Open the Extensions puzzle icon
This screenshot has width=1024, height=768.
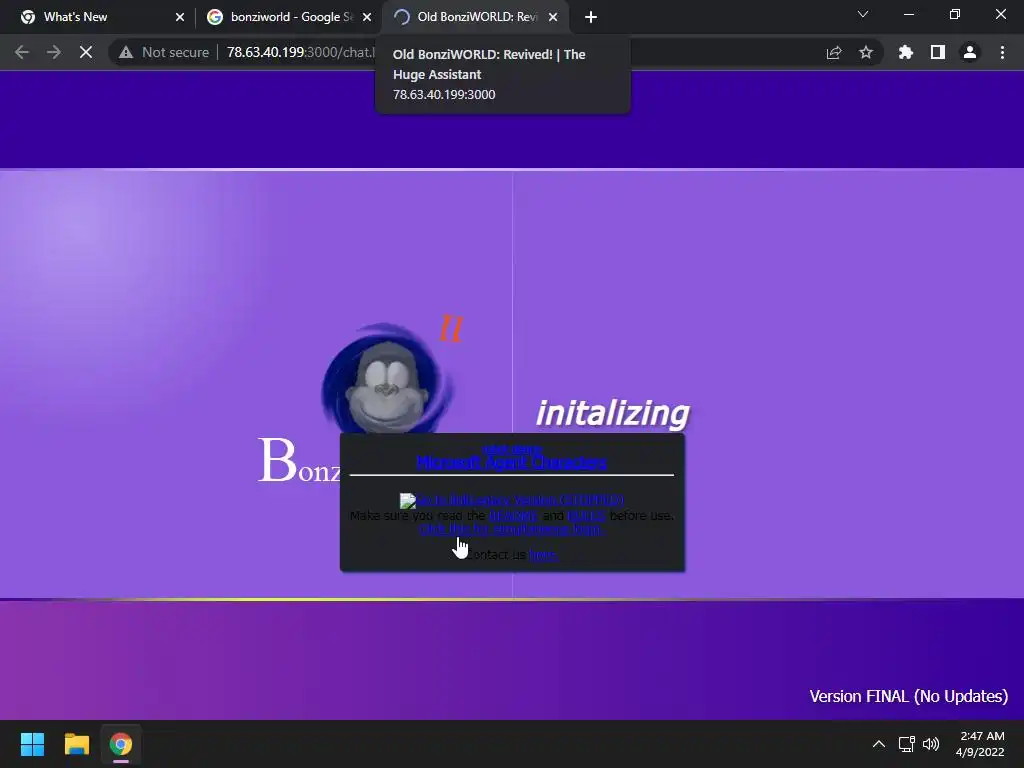905,52
